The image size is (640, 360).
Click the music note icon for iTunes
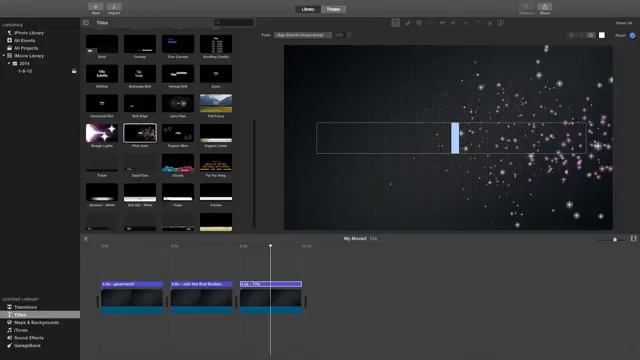pyautogui.click(x=9, y=330)
